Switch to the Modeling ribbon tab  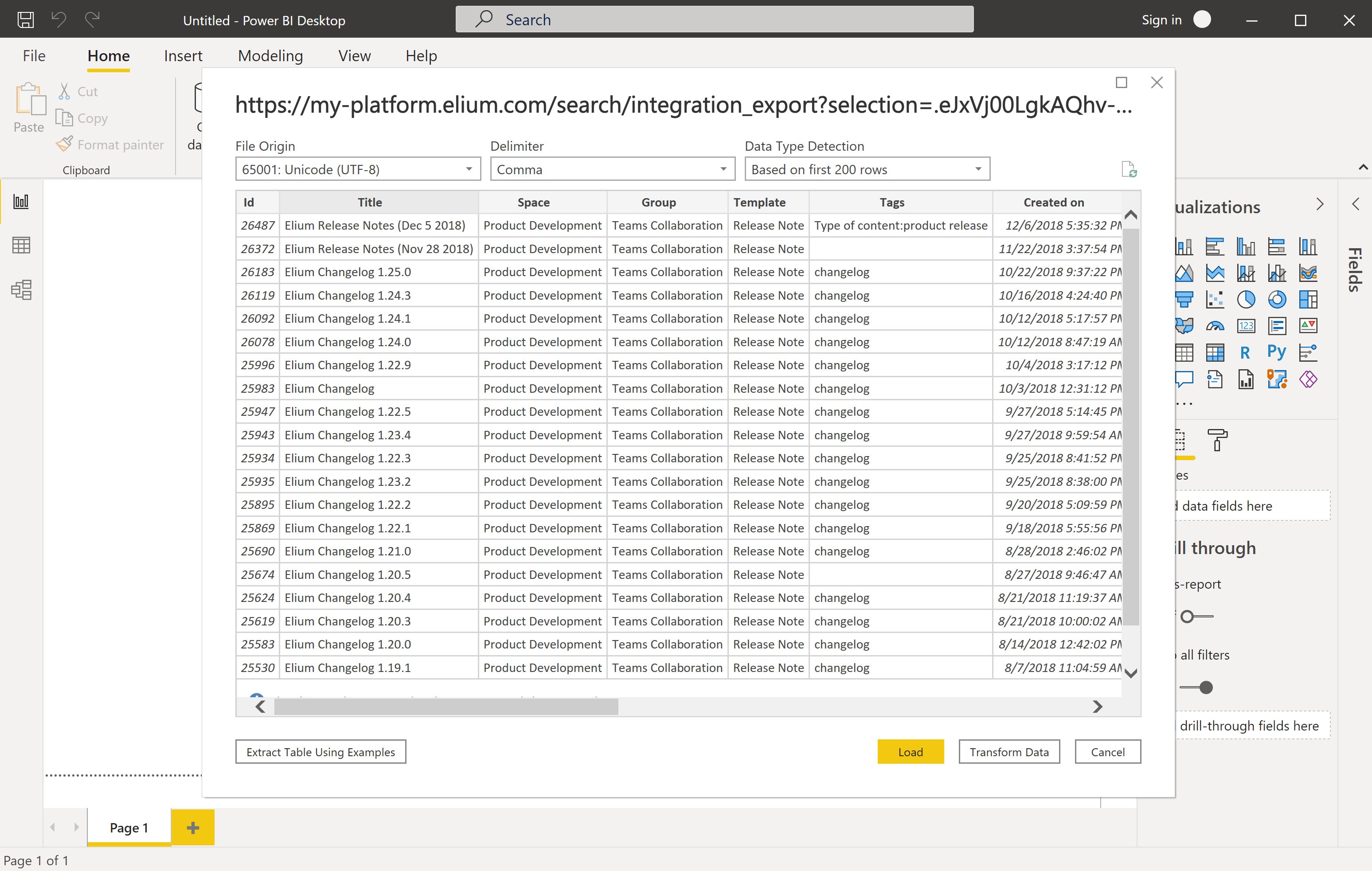(271, 56)
